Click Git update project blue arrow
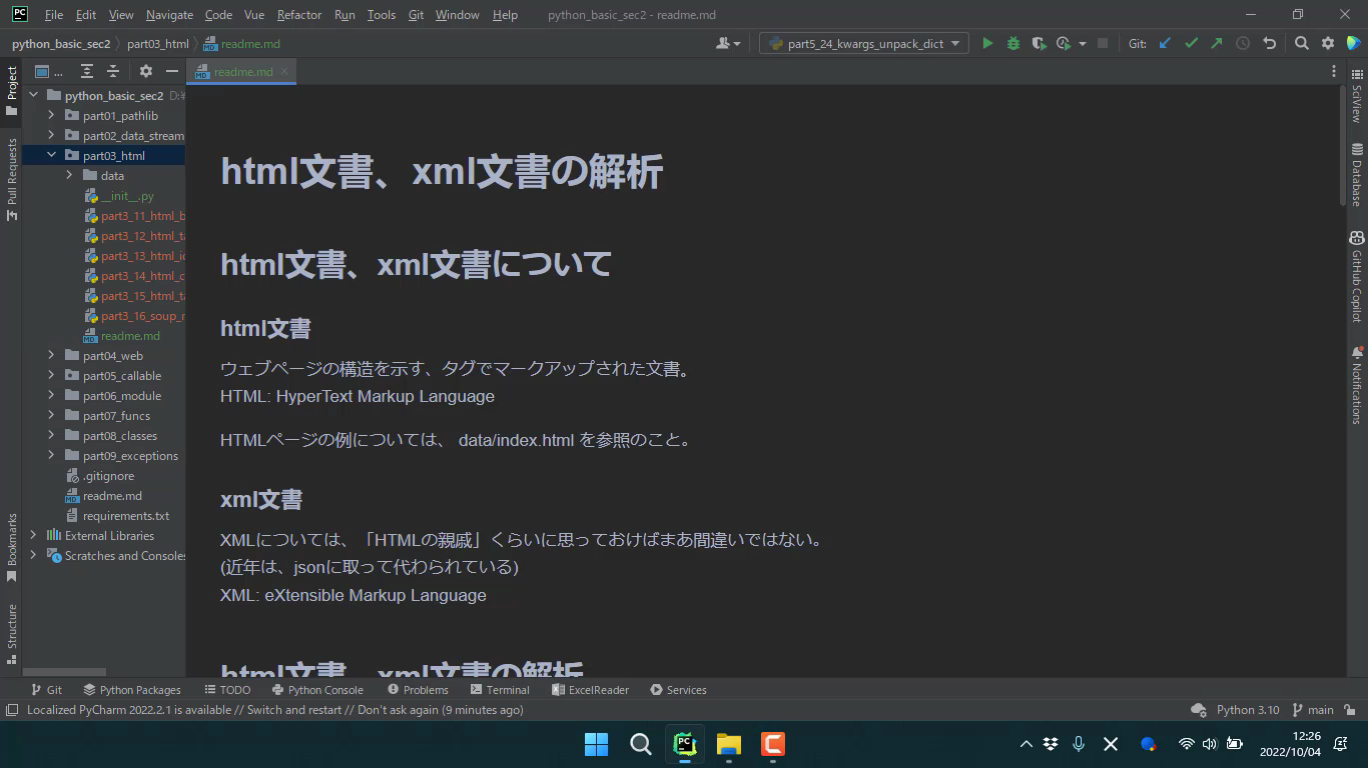Screen dimensions: 1368x768 point(1165,43)
